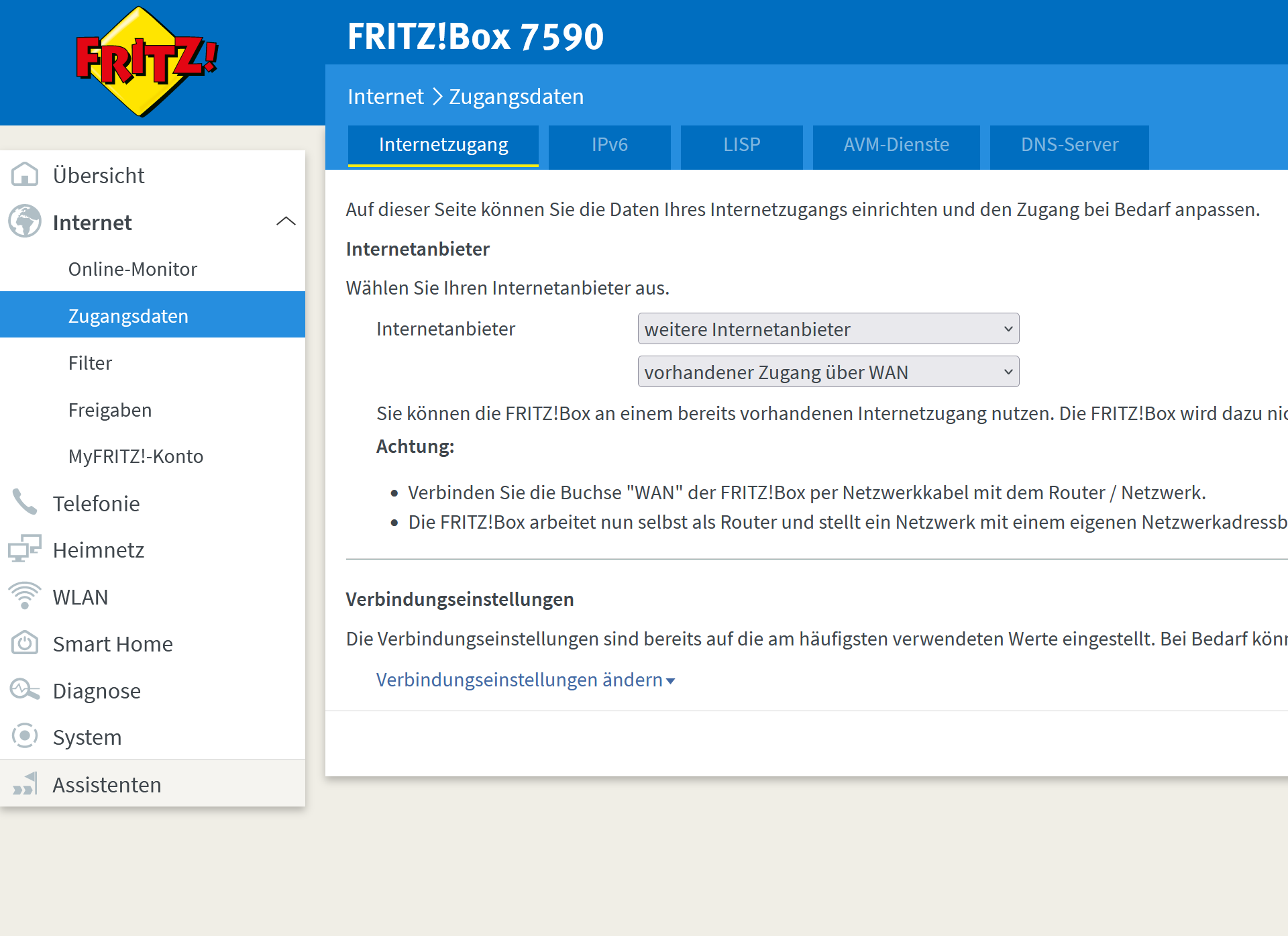This screenshot has width=1288, height=936.
Task: Open the Internetanbieter dropdown
Action: tap(828, 329)
